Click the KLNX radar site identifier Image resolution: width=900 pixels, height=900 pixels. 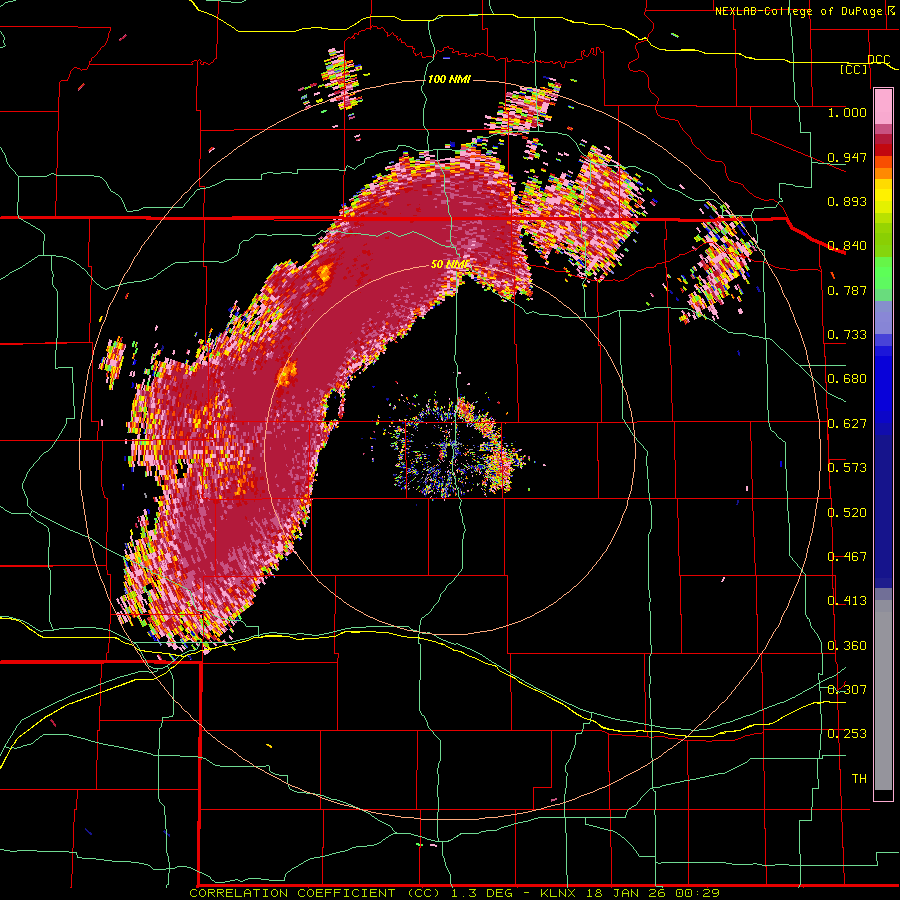coord(560,893)
